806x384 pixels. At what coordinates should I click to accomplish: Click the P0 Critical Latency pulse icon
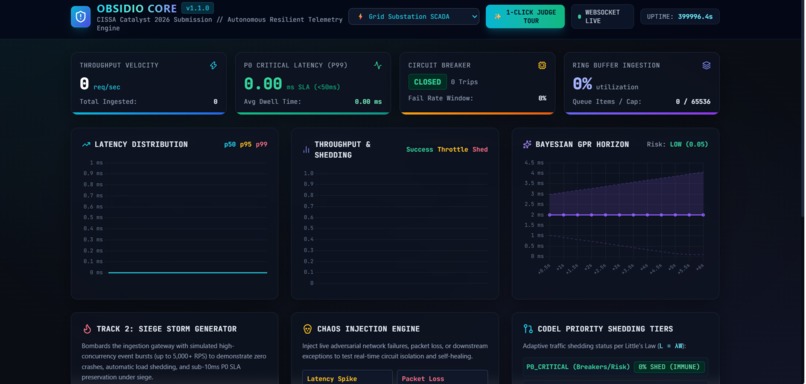378,65
